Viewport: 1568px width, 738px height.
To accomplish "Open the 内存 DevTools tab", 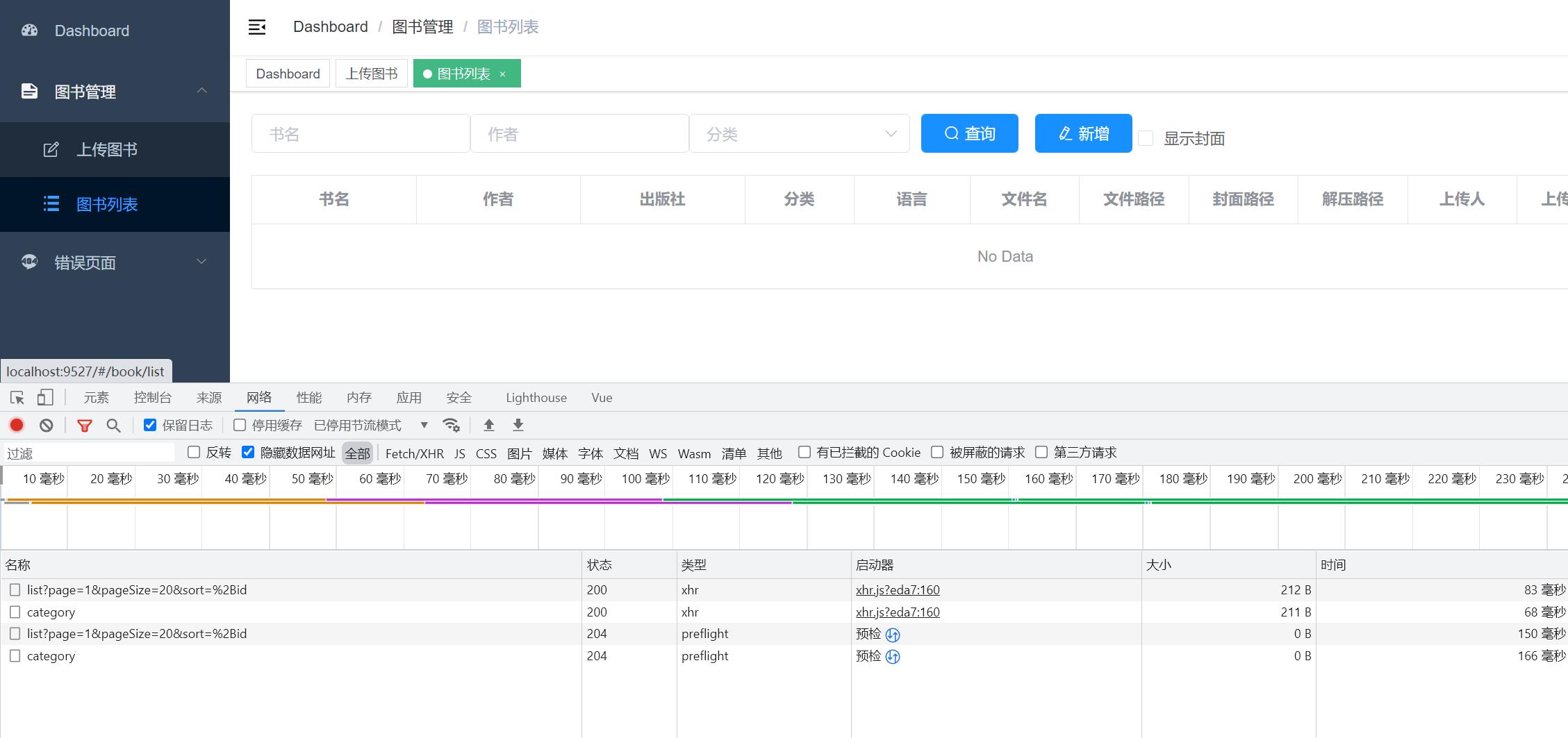I will (x=359, y=397).
